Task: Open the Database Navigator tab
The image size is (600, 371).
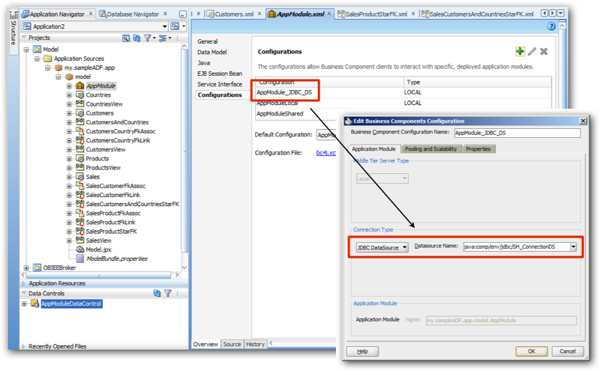Action: click(x=132, y=14)
